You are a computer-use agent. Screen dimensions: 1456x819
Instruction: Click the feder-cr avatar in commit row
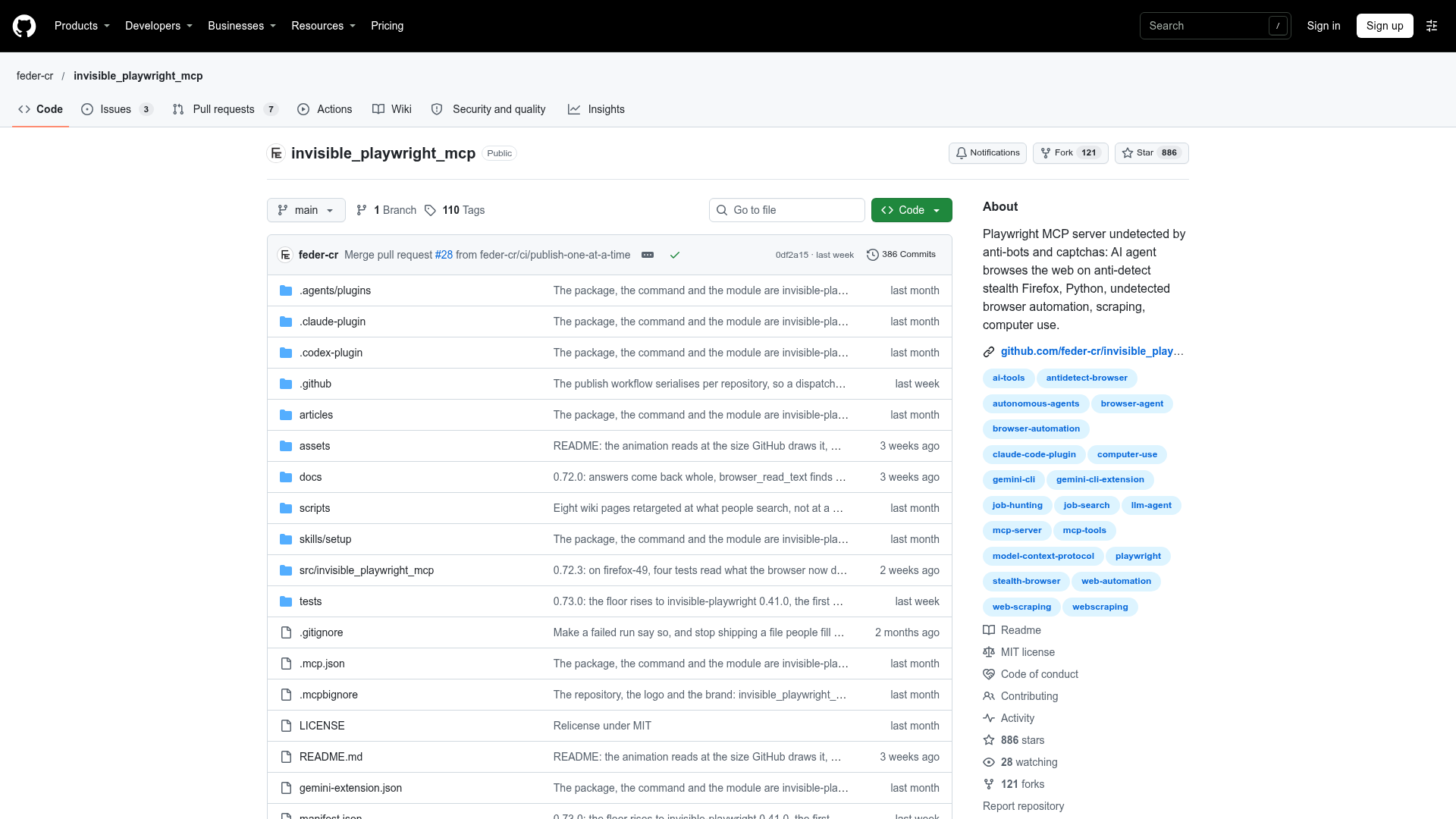[x=285, y=255]
